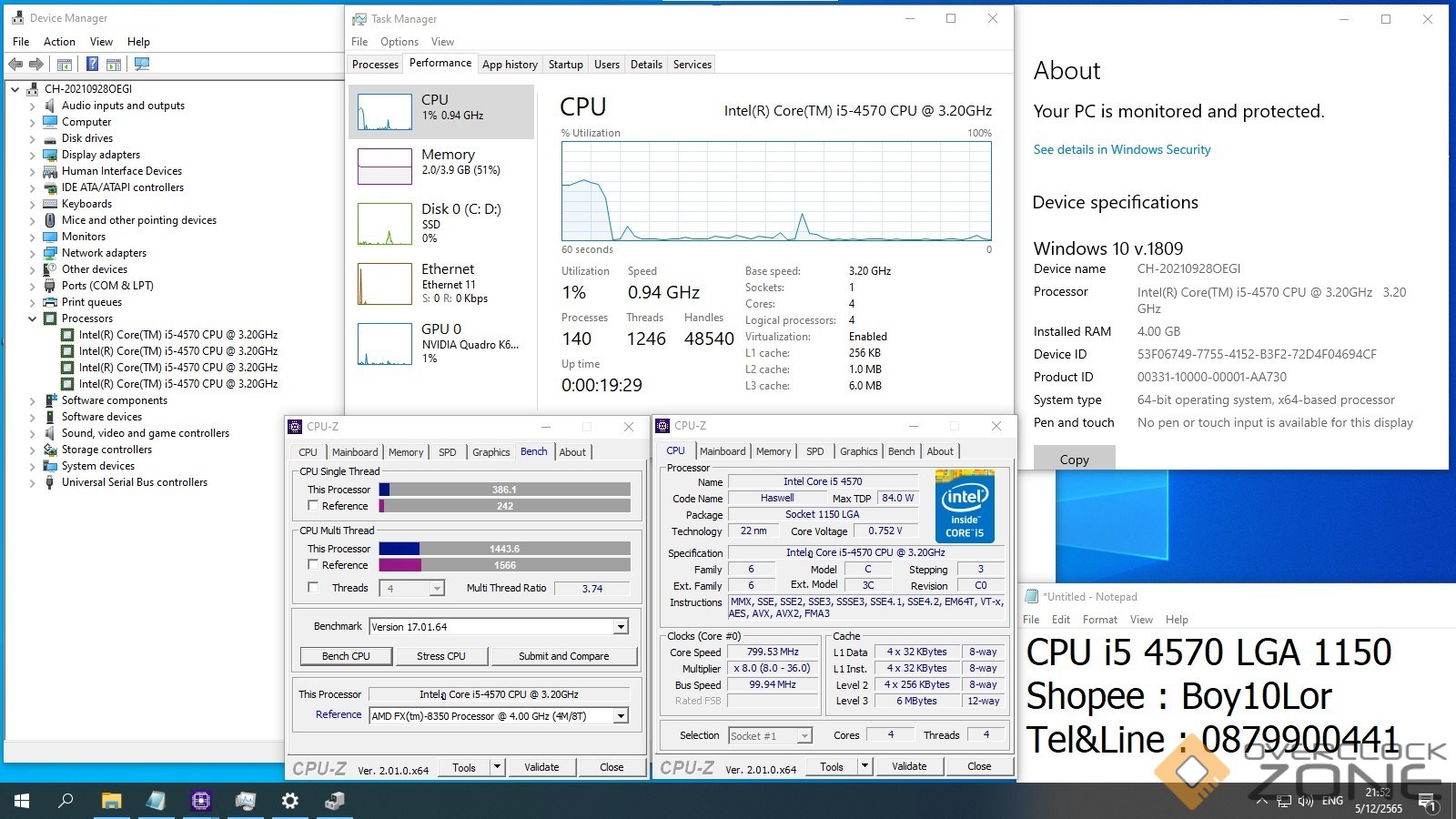Open the Mainboard tab in right CPU-Z window

pos(723,451)
